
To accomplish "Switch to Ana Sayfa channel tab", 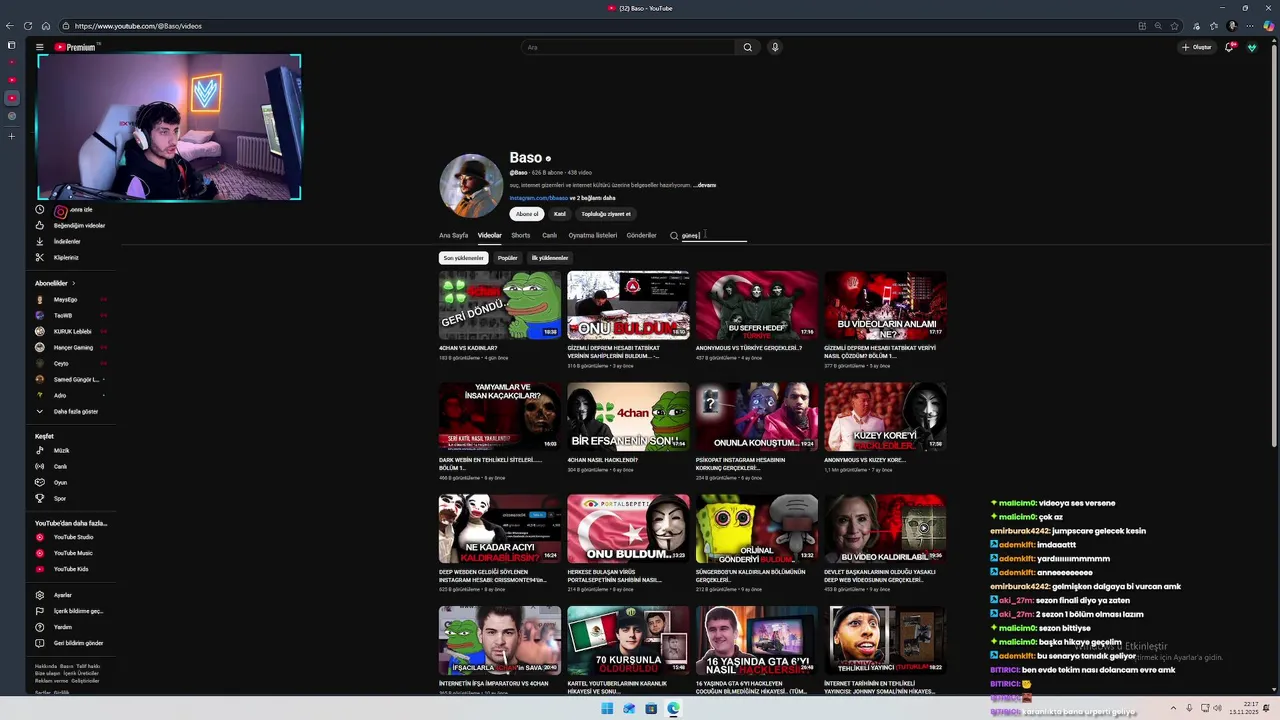I will pos(453,235).
